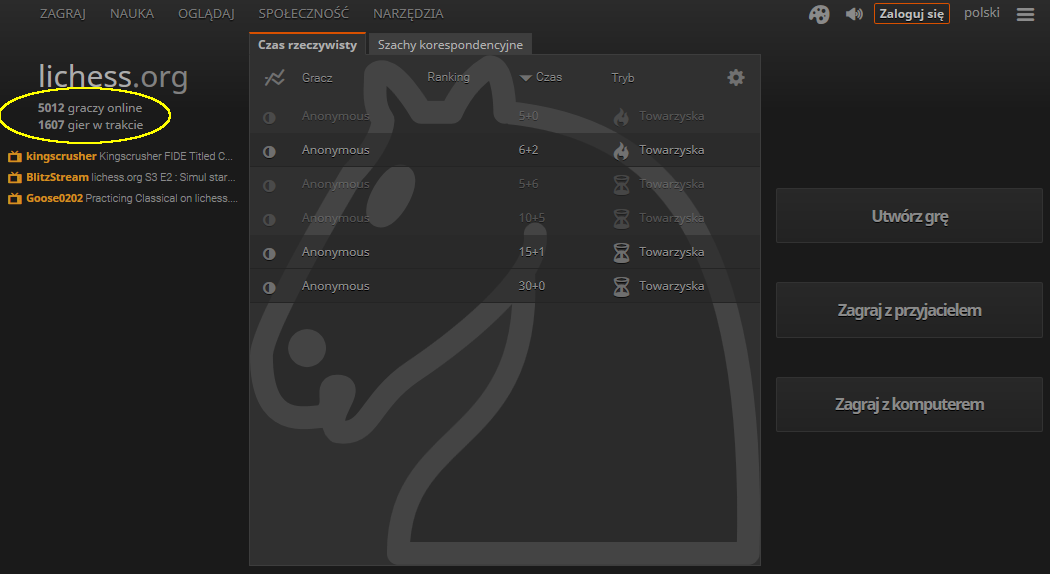Open the OGLĄDAJ menu

click(206, 13)
